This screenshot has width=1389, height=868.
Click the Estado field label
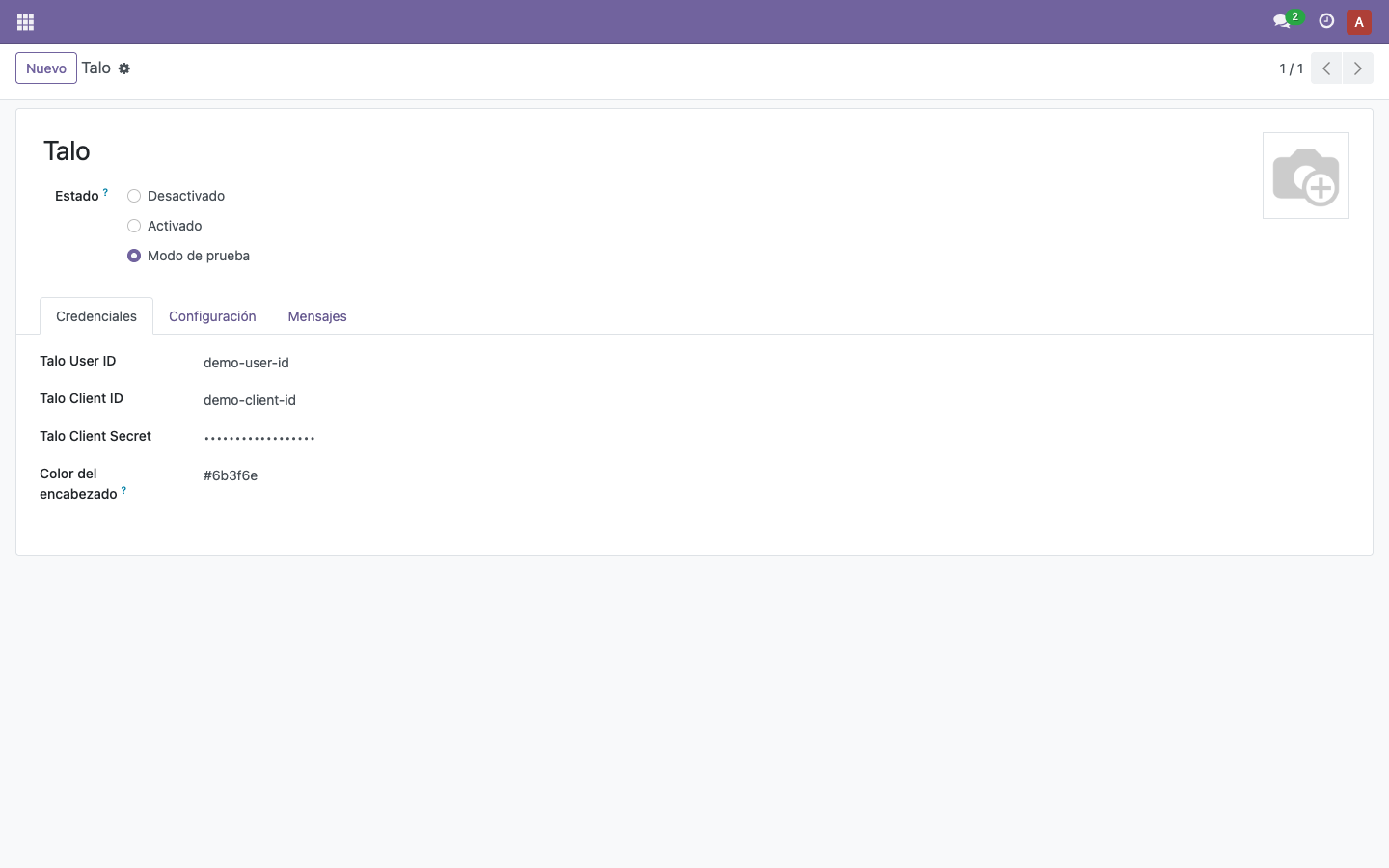pos(76,196)
